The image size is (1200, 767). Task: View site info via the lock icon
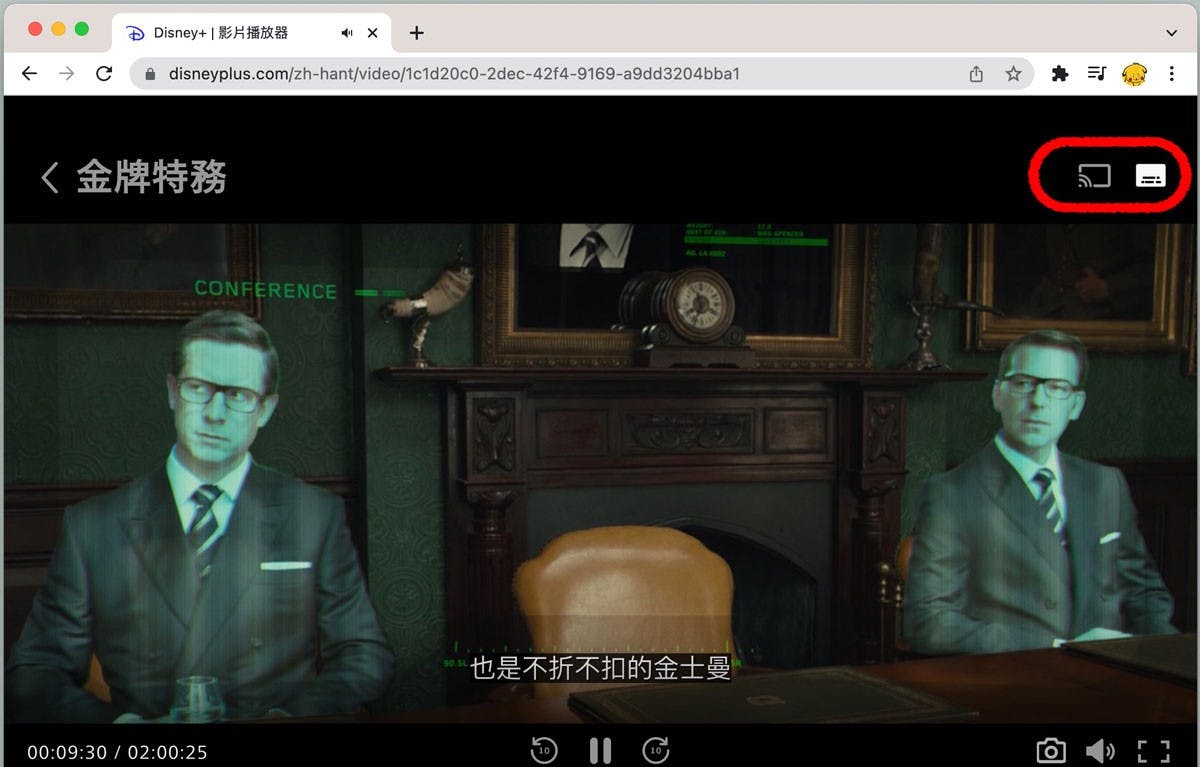[x=151, y=74]
